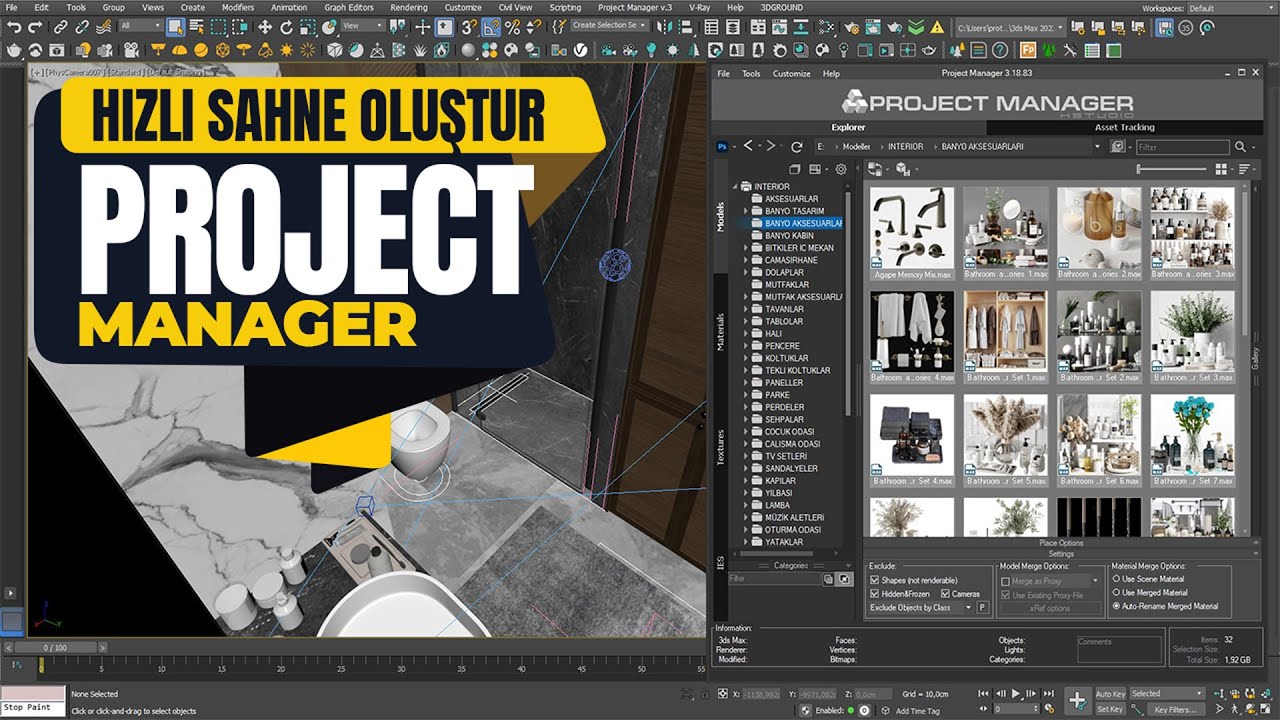Expand the Place Options rollout

point(1061,543)
